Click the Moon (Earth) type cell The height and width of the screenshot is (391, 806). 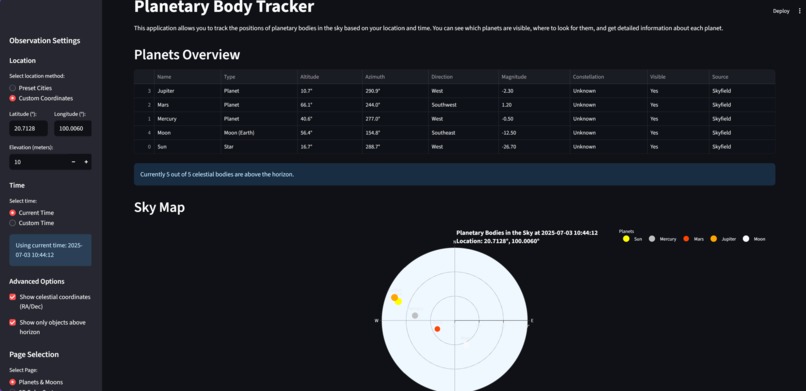point(259,133)
